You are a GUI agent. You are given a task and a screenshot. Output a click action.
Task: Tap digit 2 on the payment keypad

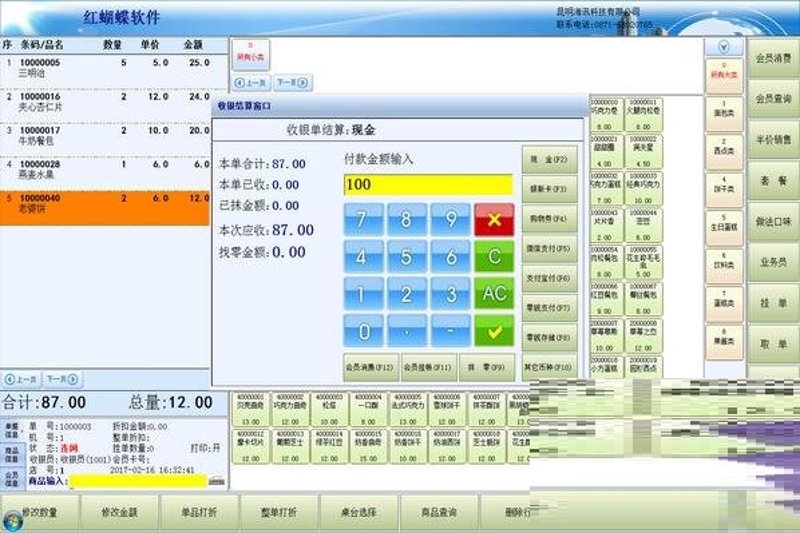(x=407, y=294)
